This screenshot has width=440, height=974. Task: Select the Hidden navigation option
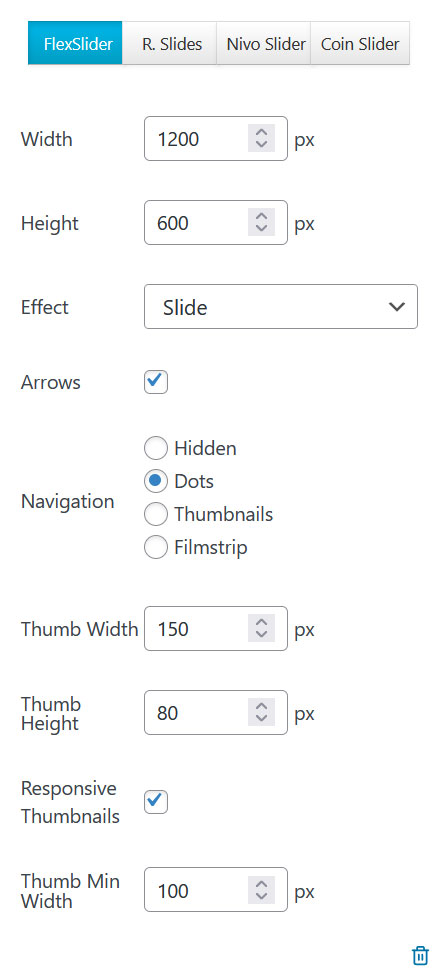coord(155,448)
